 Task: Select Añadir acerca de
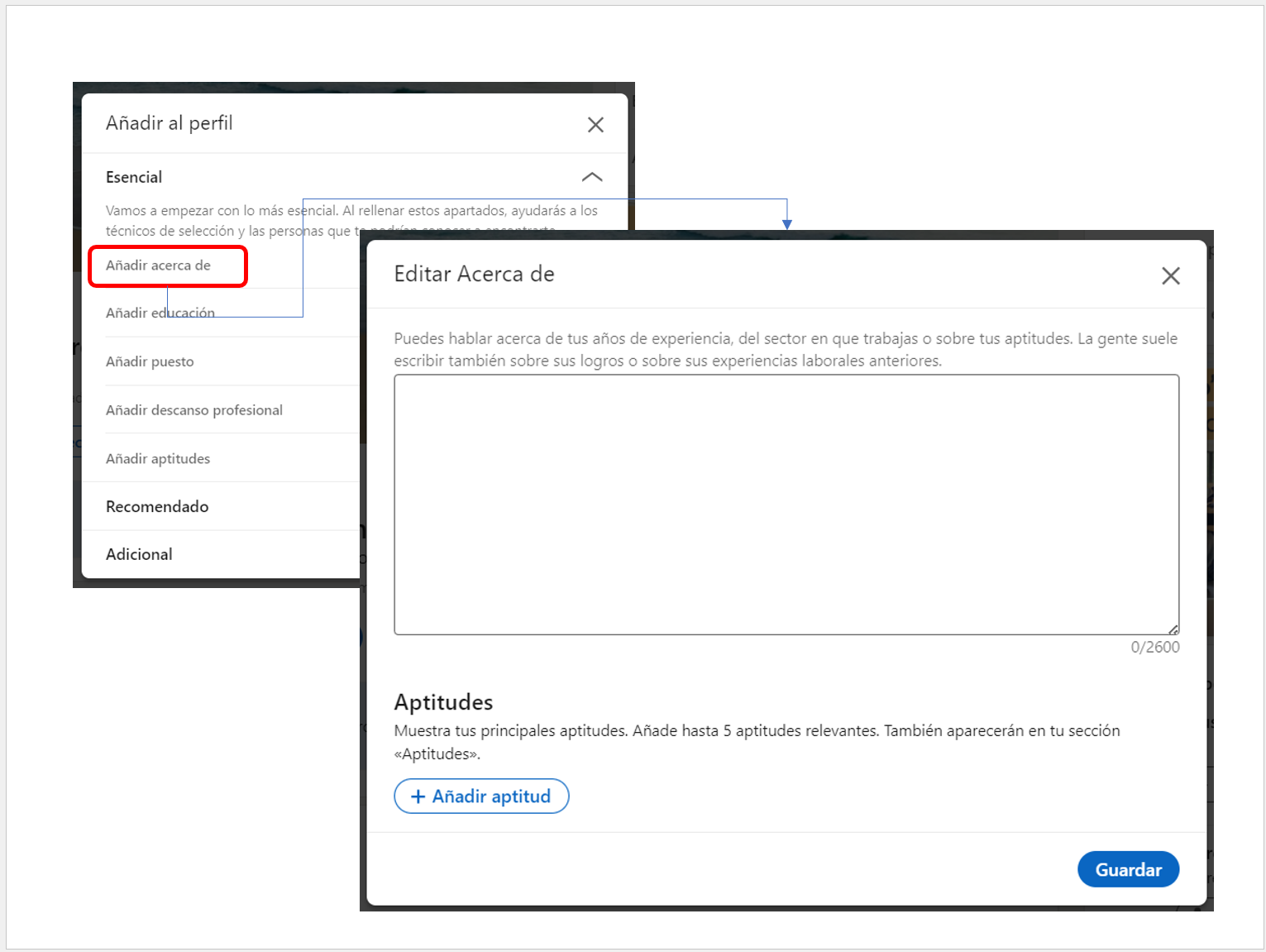click(x=159, y=266)
